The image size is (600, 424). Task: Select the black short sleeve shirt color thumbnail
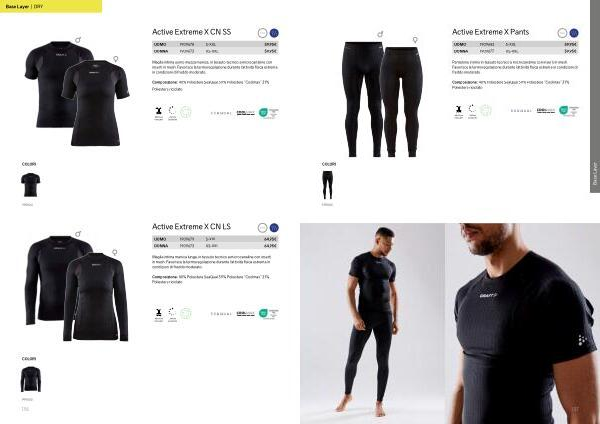31,184
